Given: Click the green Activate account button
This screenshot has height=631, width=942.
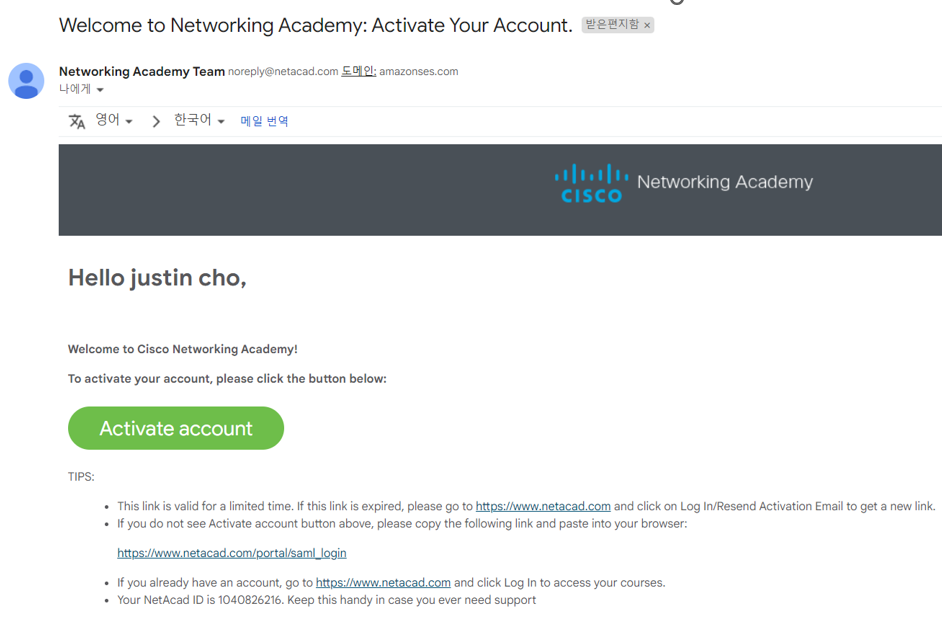Looking at the screenshot, I should click(x=176, y=428).
